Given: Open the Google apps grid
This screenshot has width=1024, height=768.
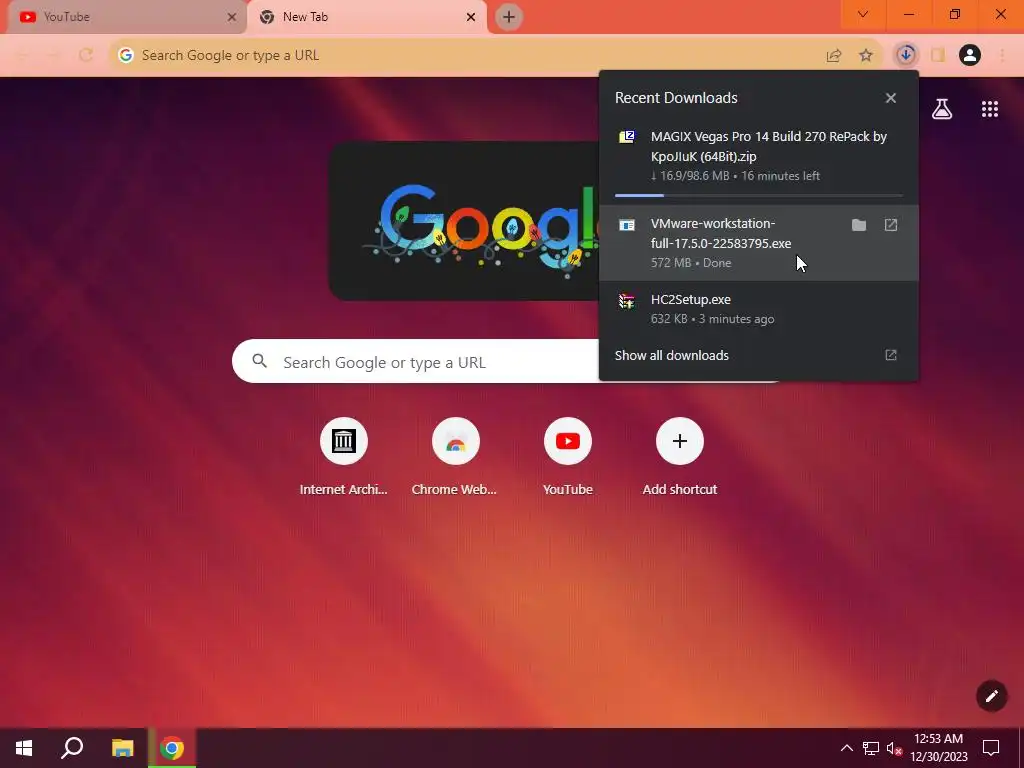Looking at the screenshot, I should point(990,109).
